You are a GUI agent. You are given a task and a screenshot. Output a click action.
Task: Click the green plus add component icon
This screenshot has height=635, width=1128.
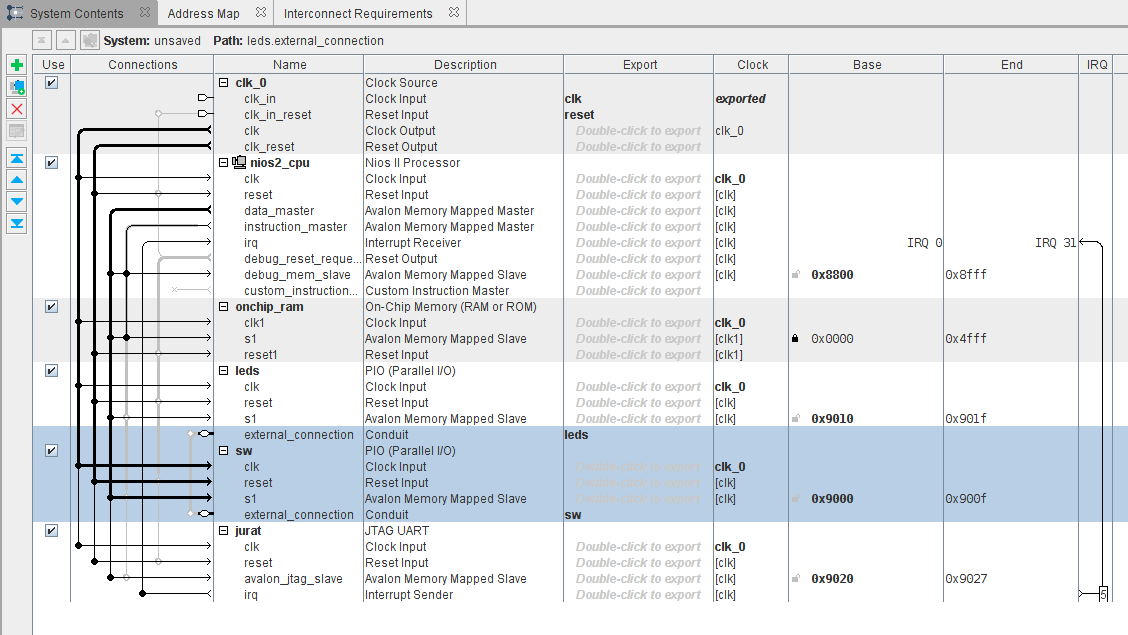[17, 65]
